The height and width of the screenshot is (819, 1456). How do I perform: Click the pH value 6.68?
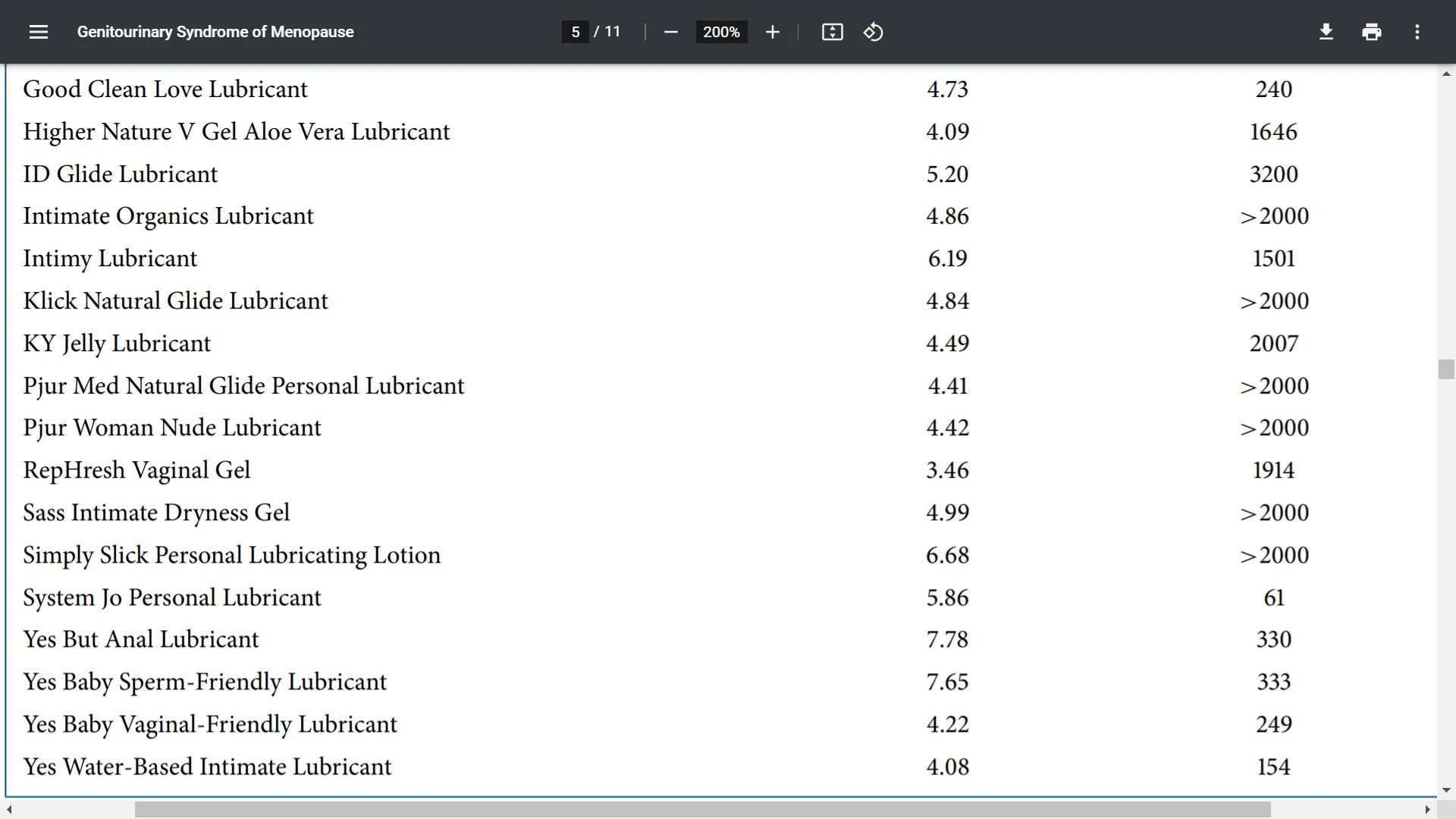[948, 556]
